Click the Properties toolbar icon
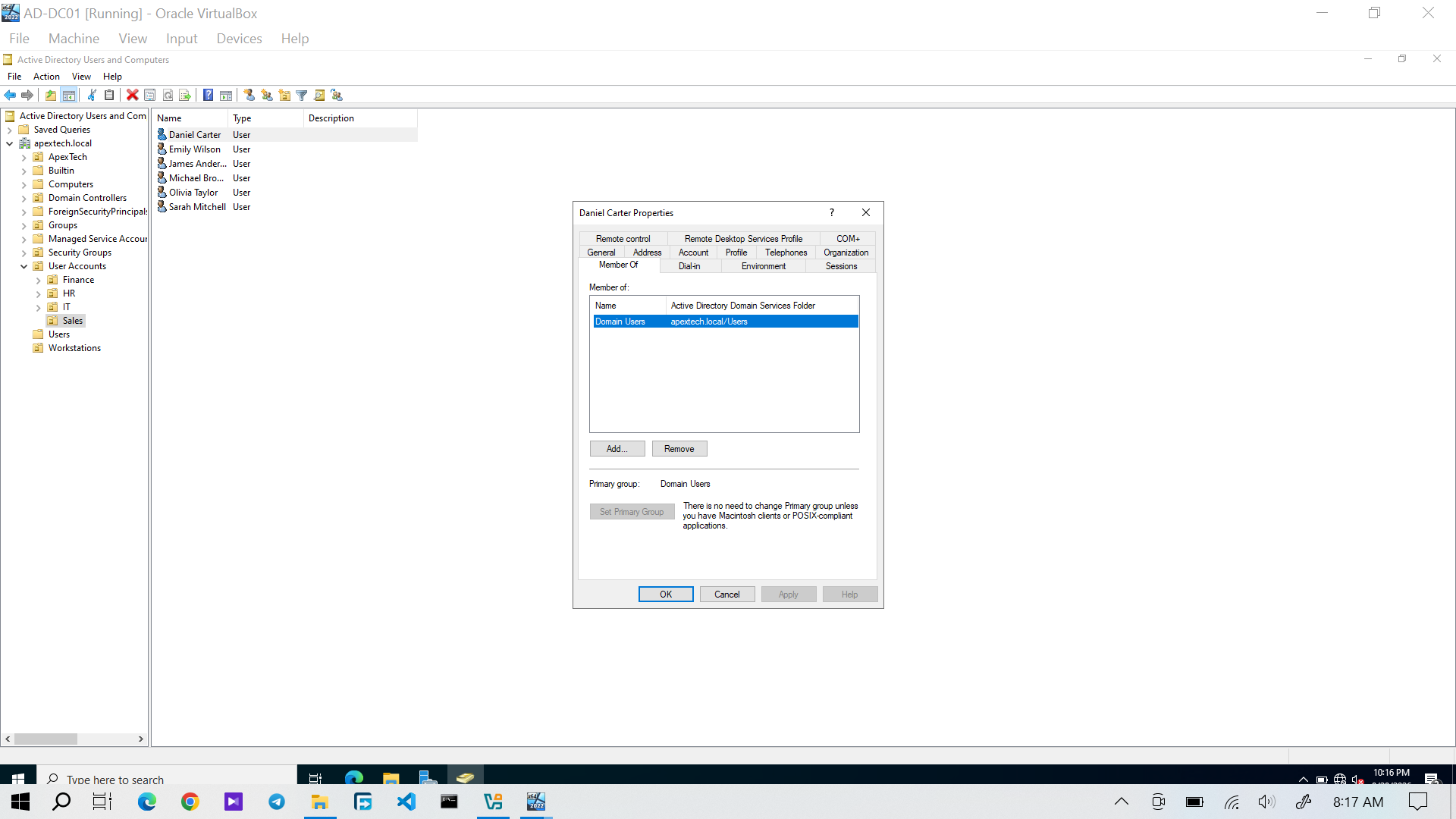Image resolution: width=1456 pixels, height=819 pixels. (150, 95)
